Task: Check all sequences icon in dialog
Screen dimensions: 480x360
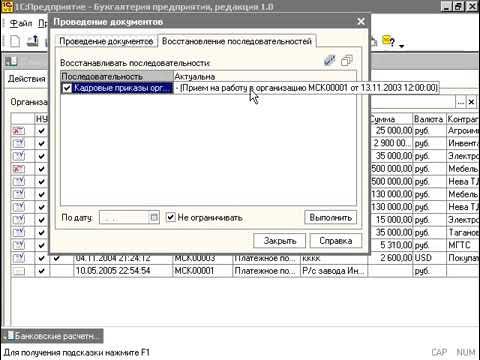Action: [330, 60]
